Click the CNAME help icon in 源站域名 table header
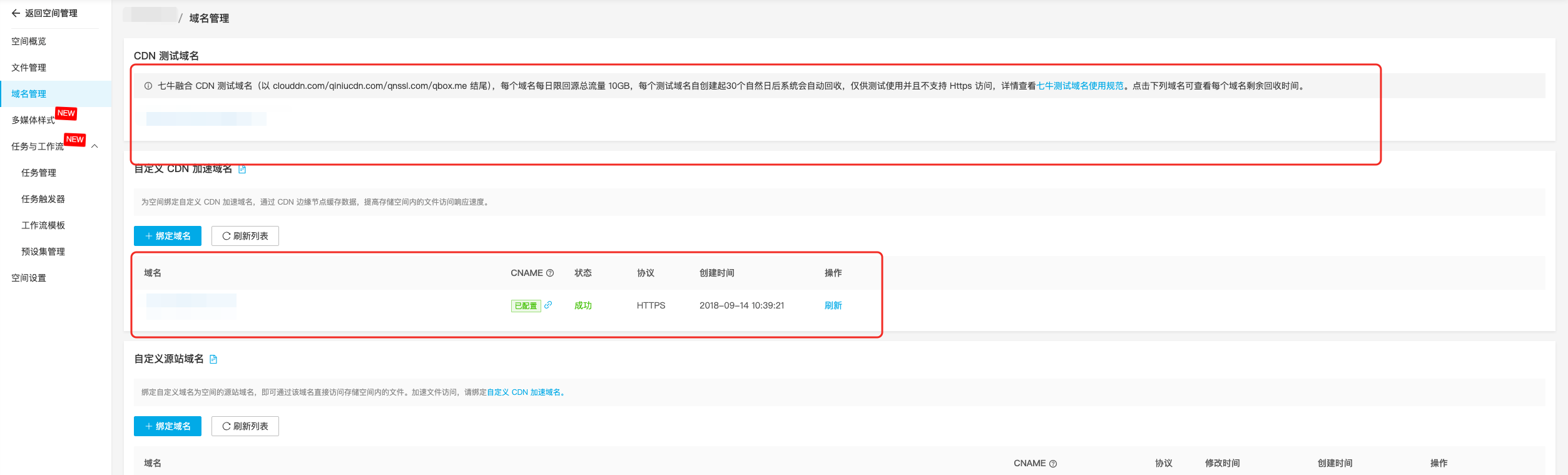The image size is (1568, 475). [1053, 464]
